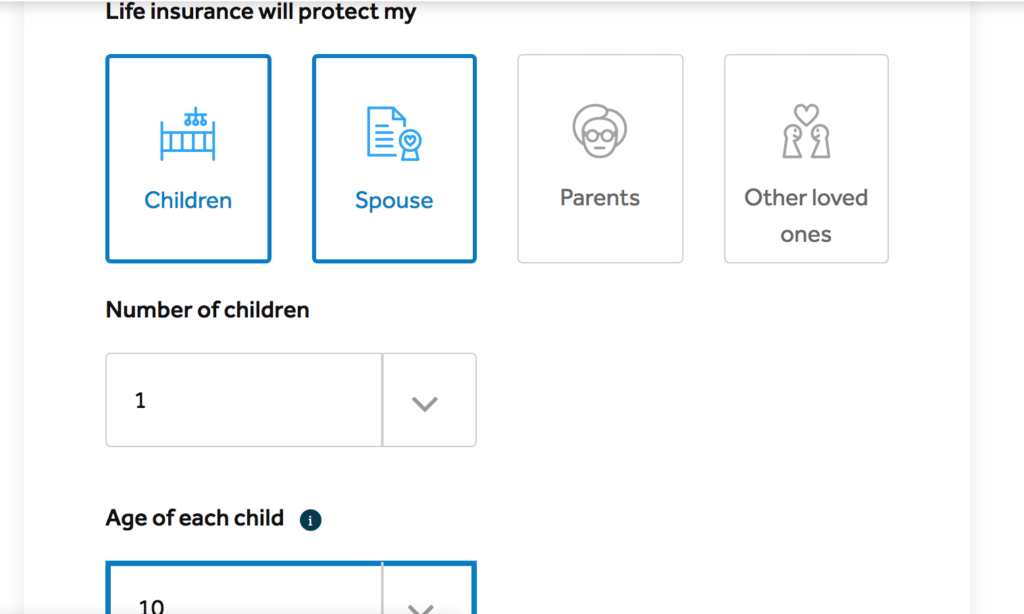Select the elderly person icon for Parents
The image size is (1024, 614).
coord(600,130)
